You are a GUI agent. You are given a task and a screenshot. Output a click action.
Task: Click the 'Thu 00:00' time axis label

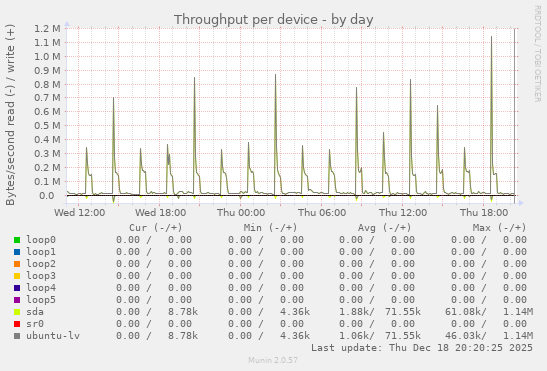tap(241, 213)
